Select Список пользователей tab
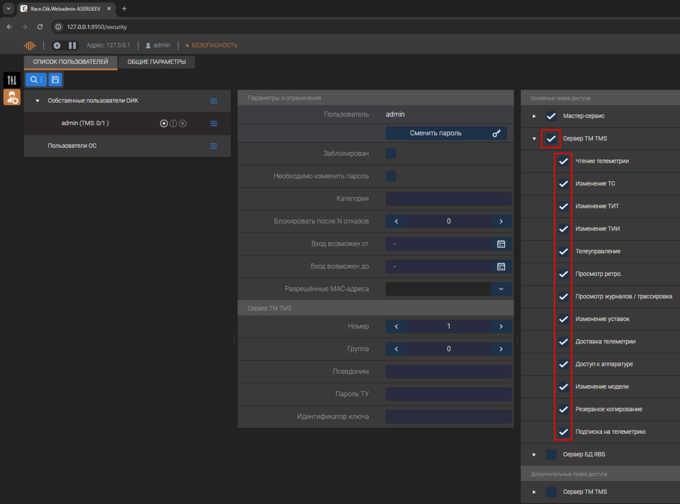Image resolution: width=680 pixels, height=504 pixels. pyautogui.click(x=70, y=62)
